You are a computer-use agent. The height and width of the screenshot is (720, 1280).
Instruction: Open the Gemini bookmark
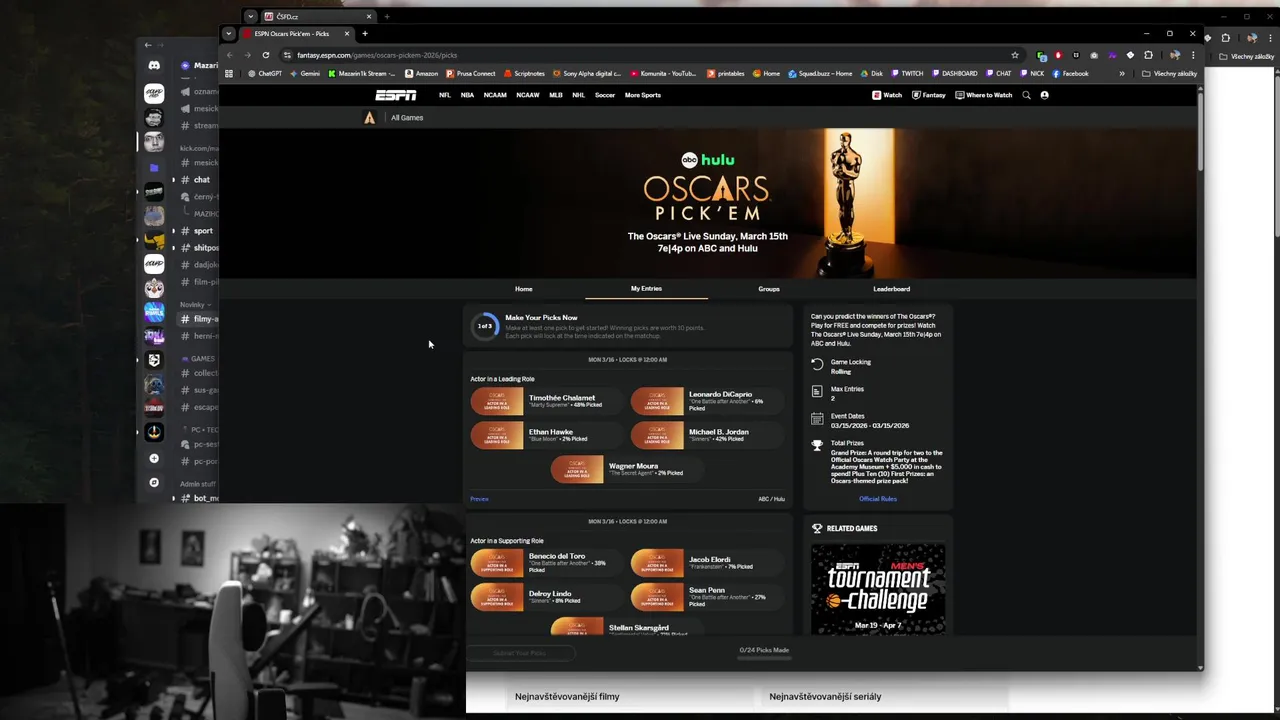[x=305, y=73]
